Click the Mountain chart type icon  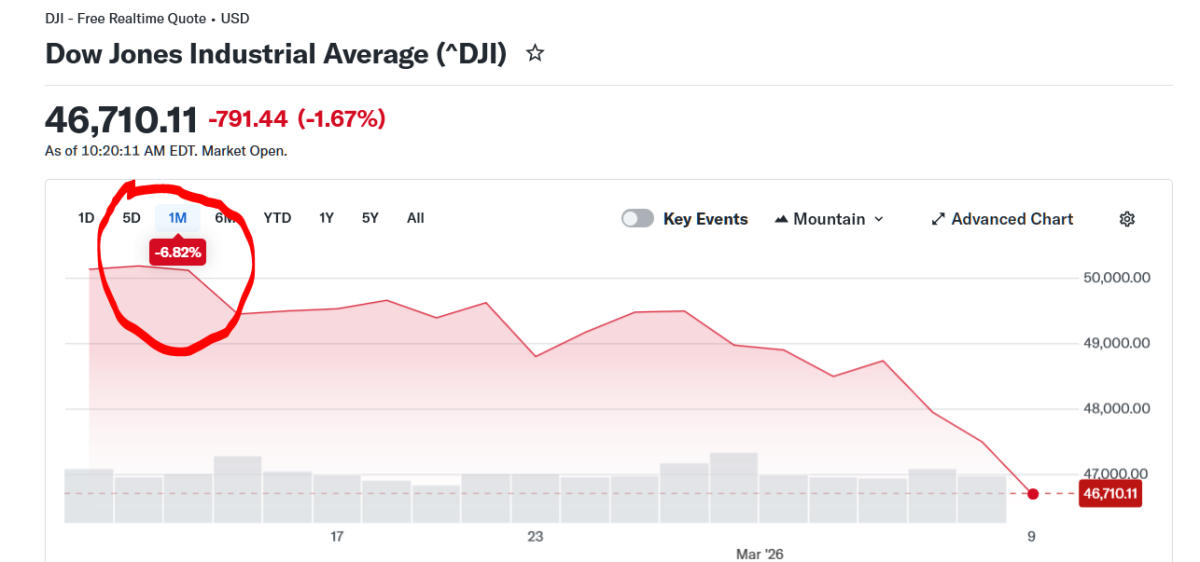pos(782,219)
